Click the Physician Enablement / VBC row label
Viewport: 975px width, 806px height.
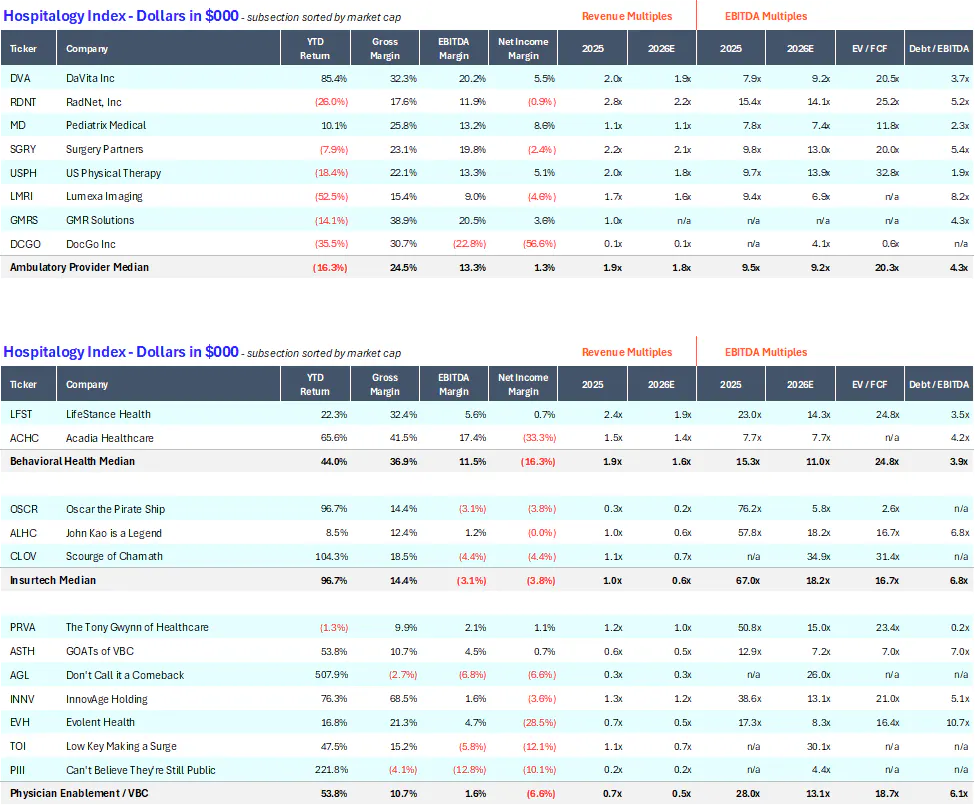pos(79,794)
